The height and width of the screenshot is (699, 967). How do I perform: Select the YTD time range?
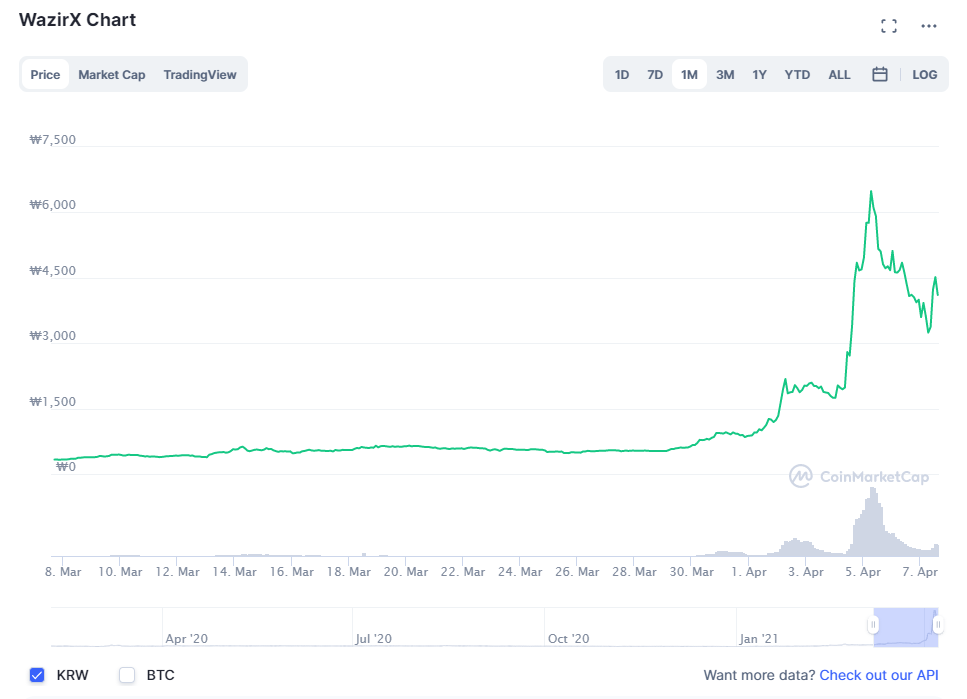797,75
